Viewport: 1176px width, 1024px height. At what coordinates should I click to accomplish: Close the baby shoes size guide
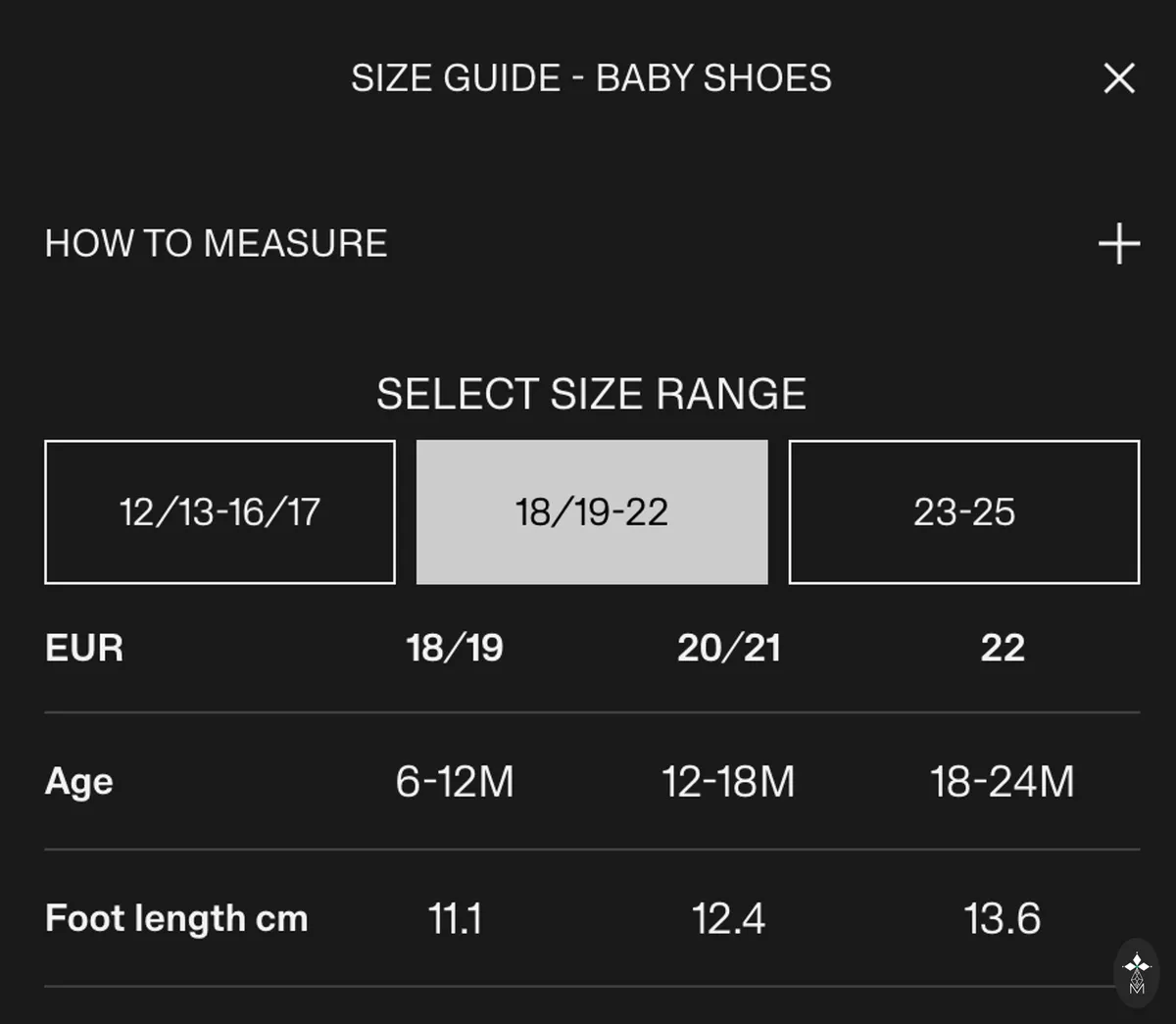pyautogui.click(x=1119, y=78)
